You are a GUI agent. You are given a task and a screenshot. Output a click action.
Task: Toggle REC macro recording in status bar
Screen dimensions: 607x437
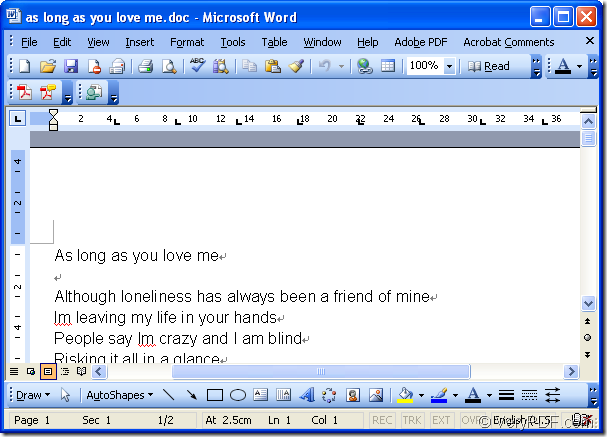point(382,420)
